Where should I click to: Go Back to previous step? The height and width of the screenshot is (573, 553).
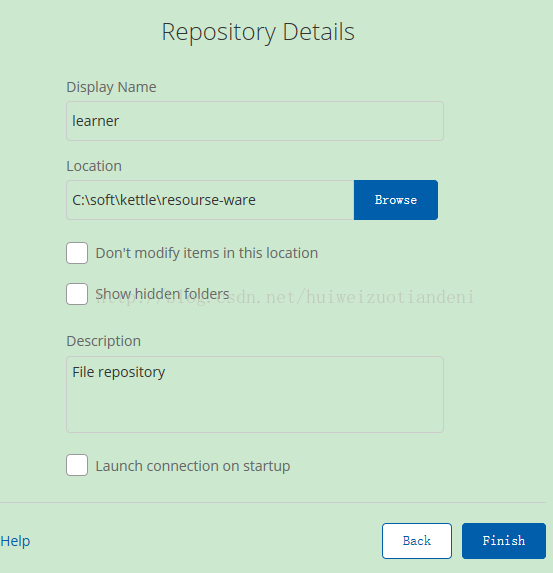[x=417, y=541]
